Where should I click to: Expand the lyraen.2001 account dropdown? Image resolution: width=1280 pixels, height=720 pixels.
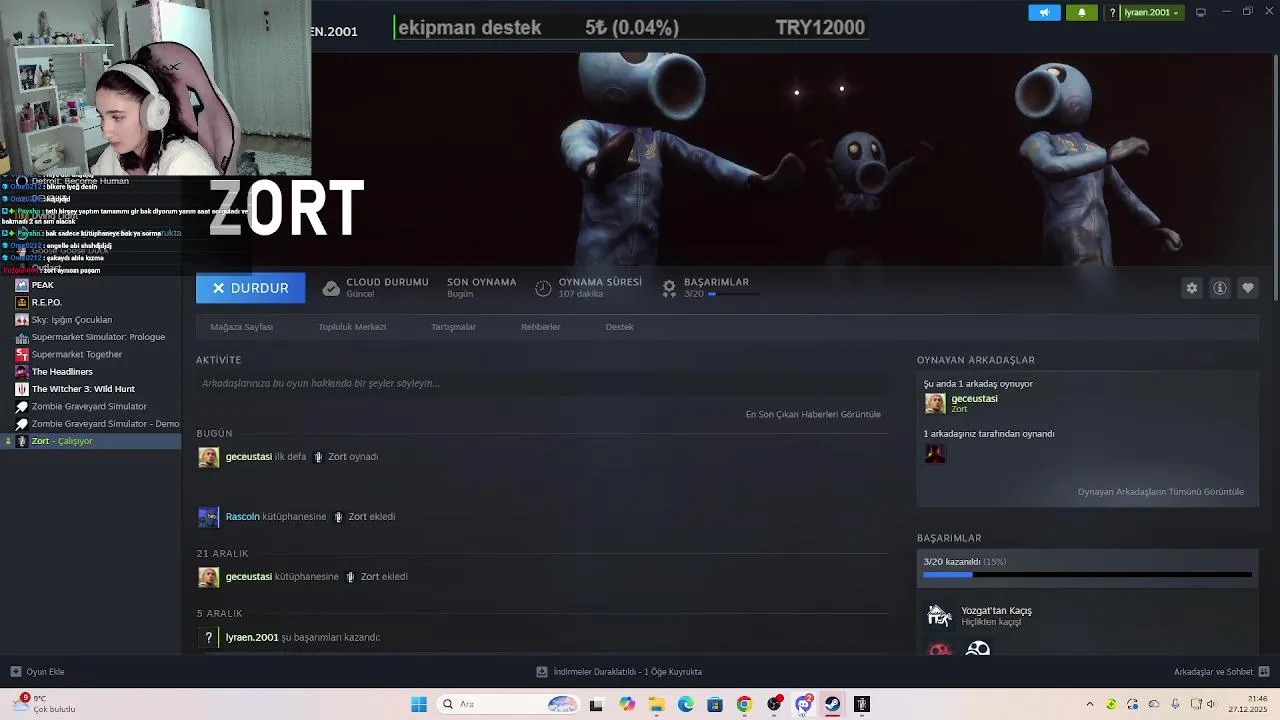(x=1151, y=12)
